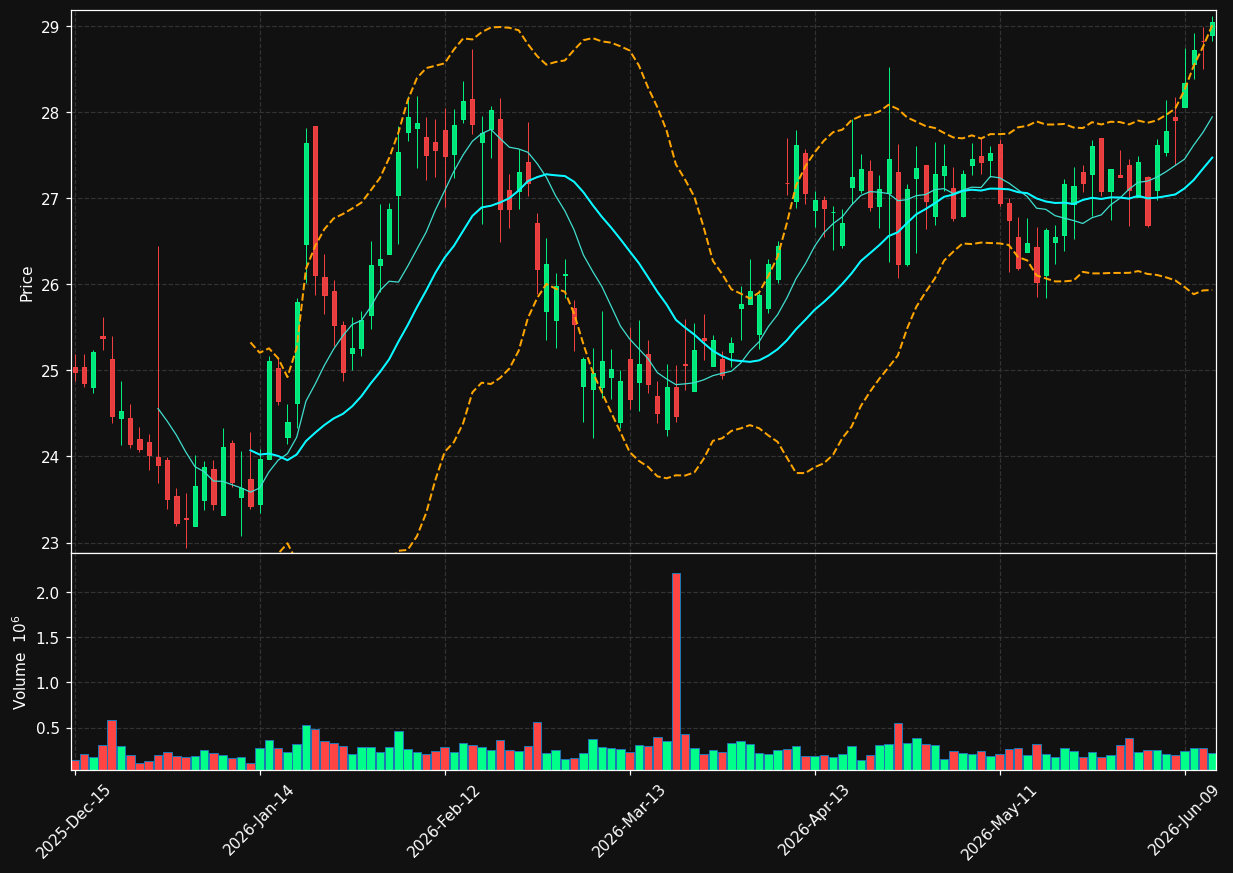Click the tallest red volume spike bar
The height and width of the screenshot is (873, 1233).
[x=676, y=671]
